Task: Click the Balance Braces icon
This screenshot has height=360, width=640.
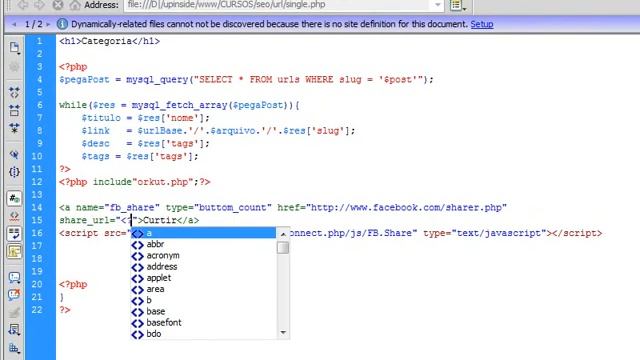Action: pyautogui.click(x=14, y=172)
